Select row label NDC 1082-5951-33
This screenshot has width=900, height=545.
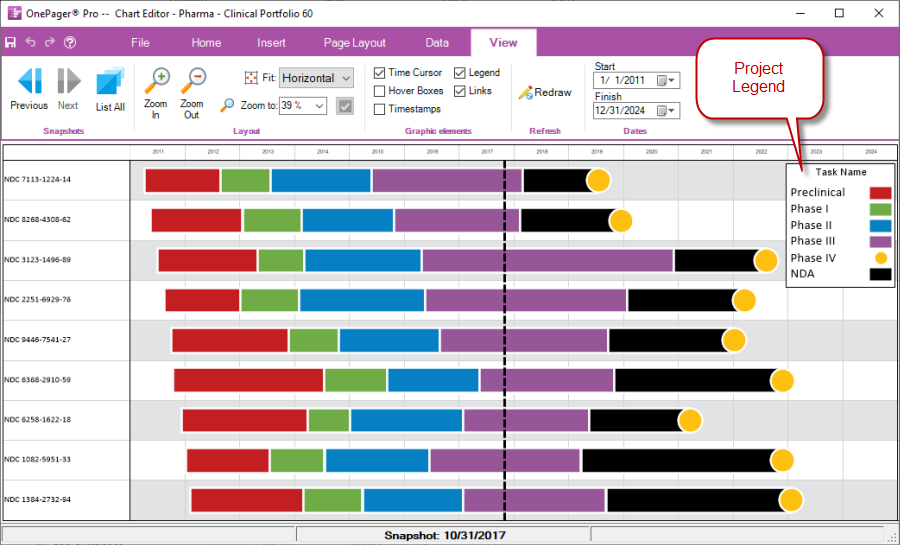(37, 460)
